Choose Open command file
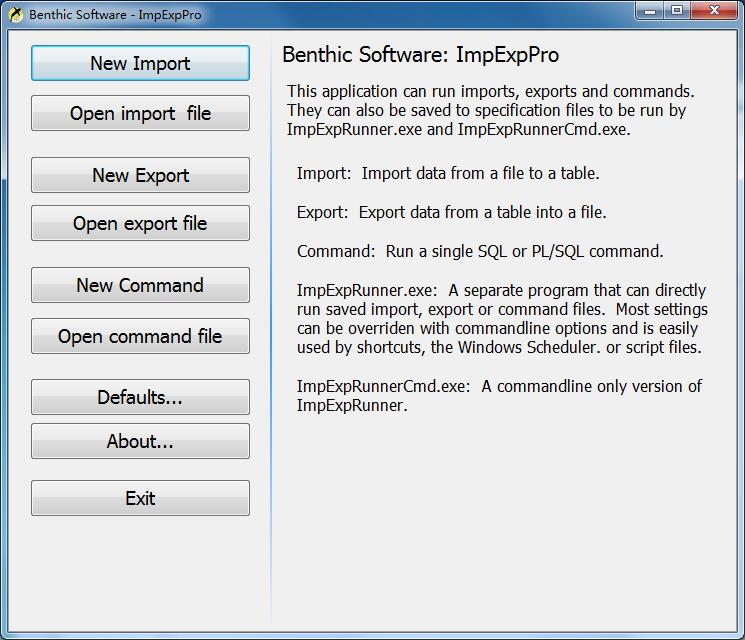Screen dimensions: 745x640 tap(140, 336)
